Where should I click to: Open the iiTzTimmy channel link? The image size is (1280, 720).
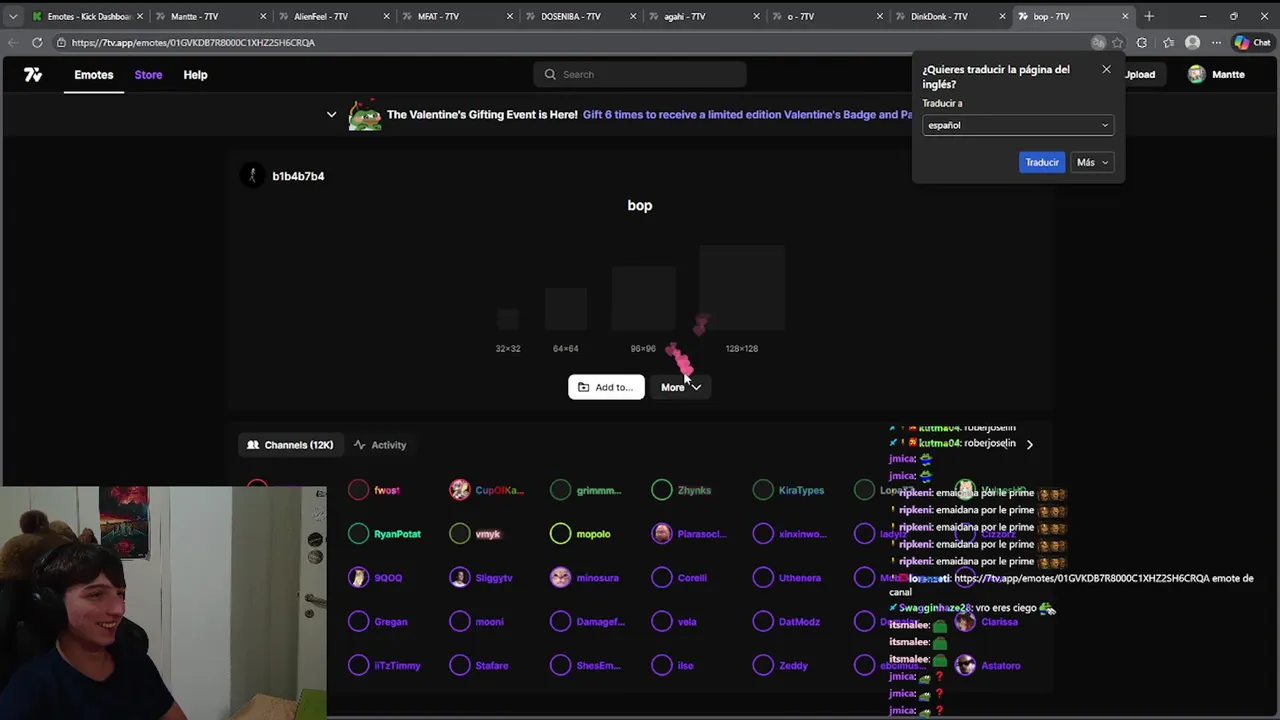pos(397,666)
